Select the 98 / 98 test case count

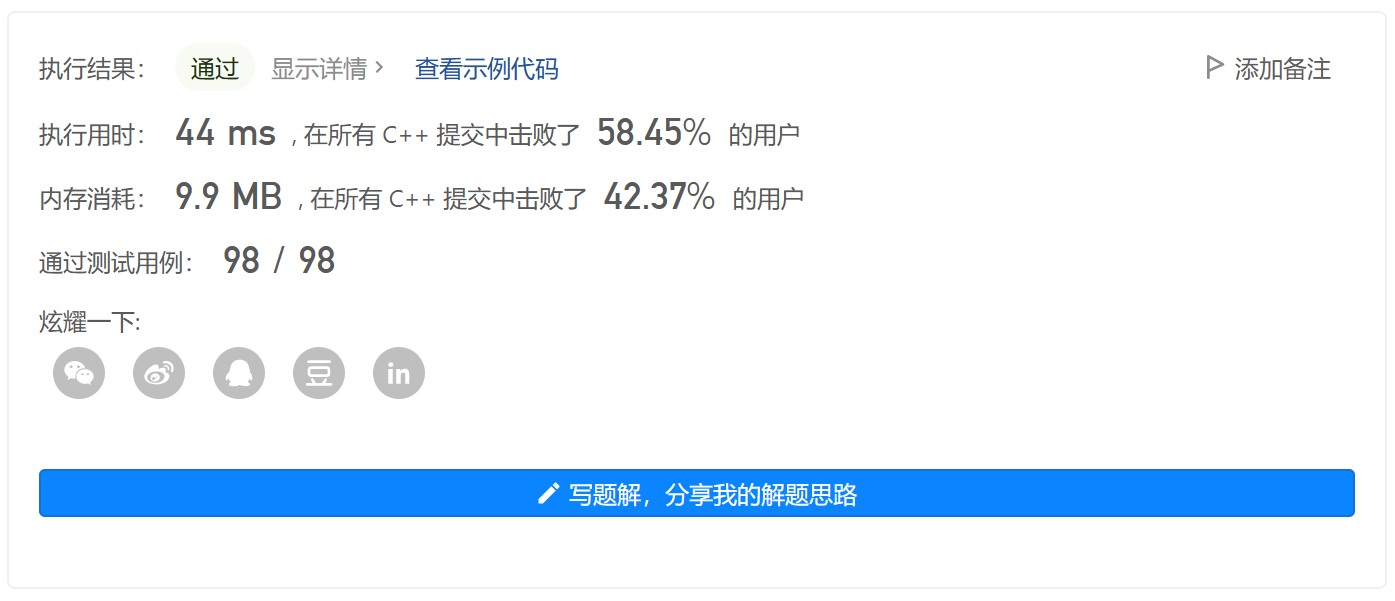click(279, 261)
